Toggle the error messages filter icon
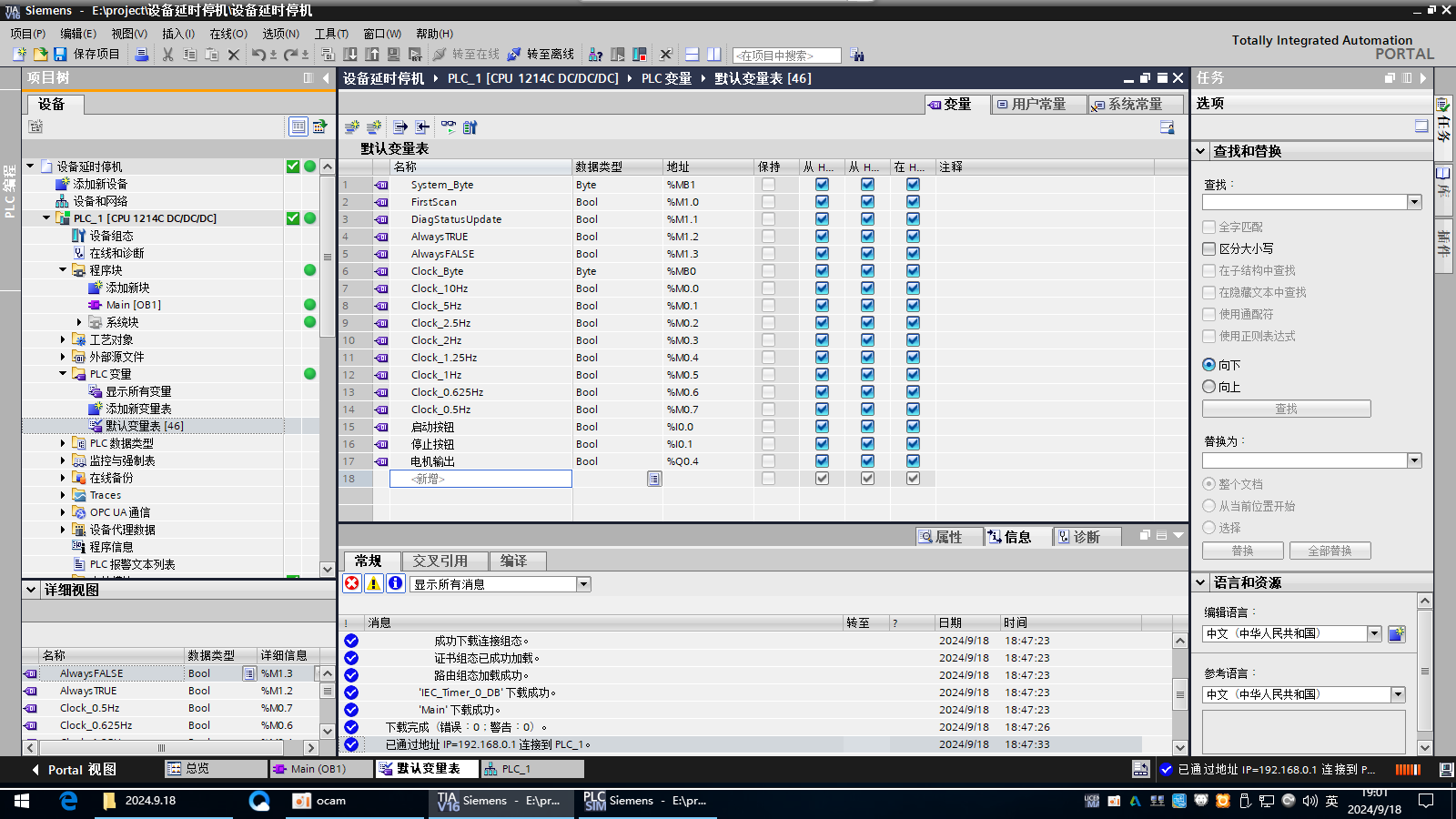This screenshot has height=819, width=1456. (352, 583)
